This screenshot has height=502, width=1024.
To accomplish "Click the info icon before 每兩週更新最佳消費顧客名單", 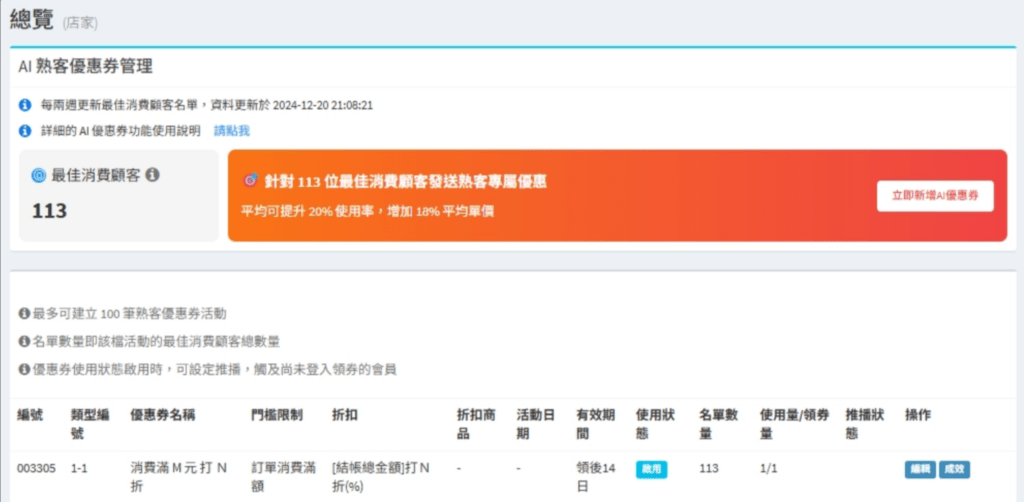I will point(25,104).
